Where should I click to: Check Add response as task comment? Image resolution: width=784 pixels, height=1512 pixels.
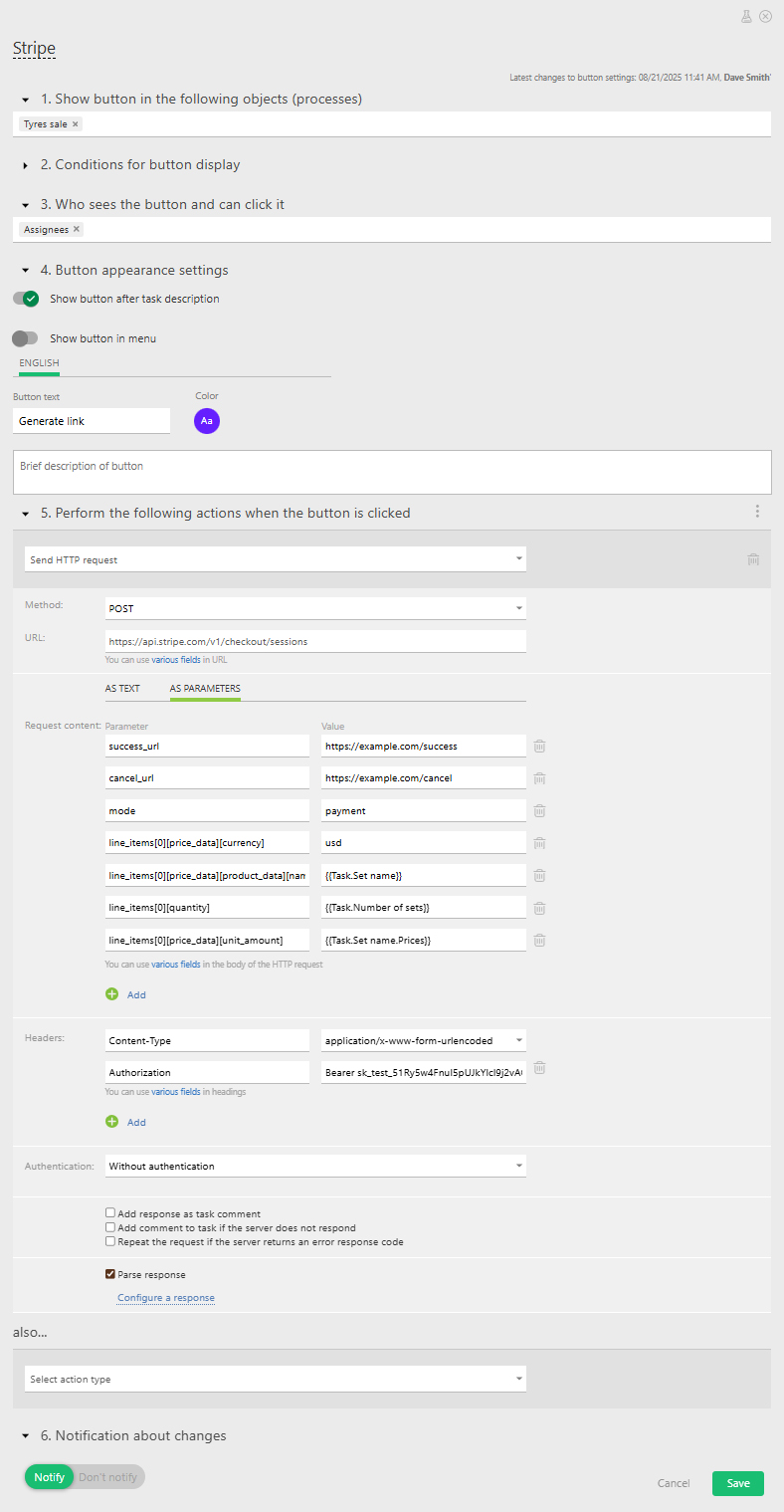[110, 1213]
